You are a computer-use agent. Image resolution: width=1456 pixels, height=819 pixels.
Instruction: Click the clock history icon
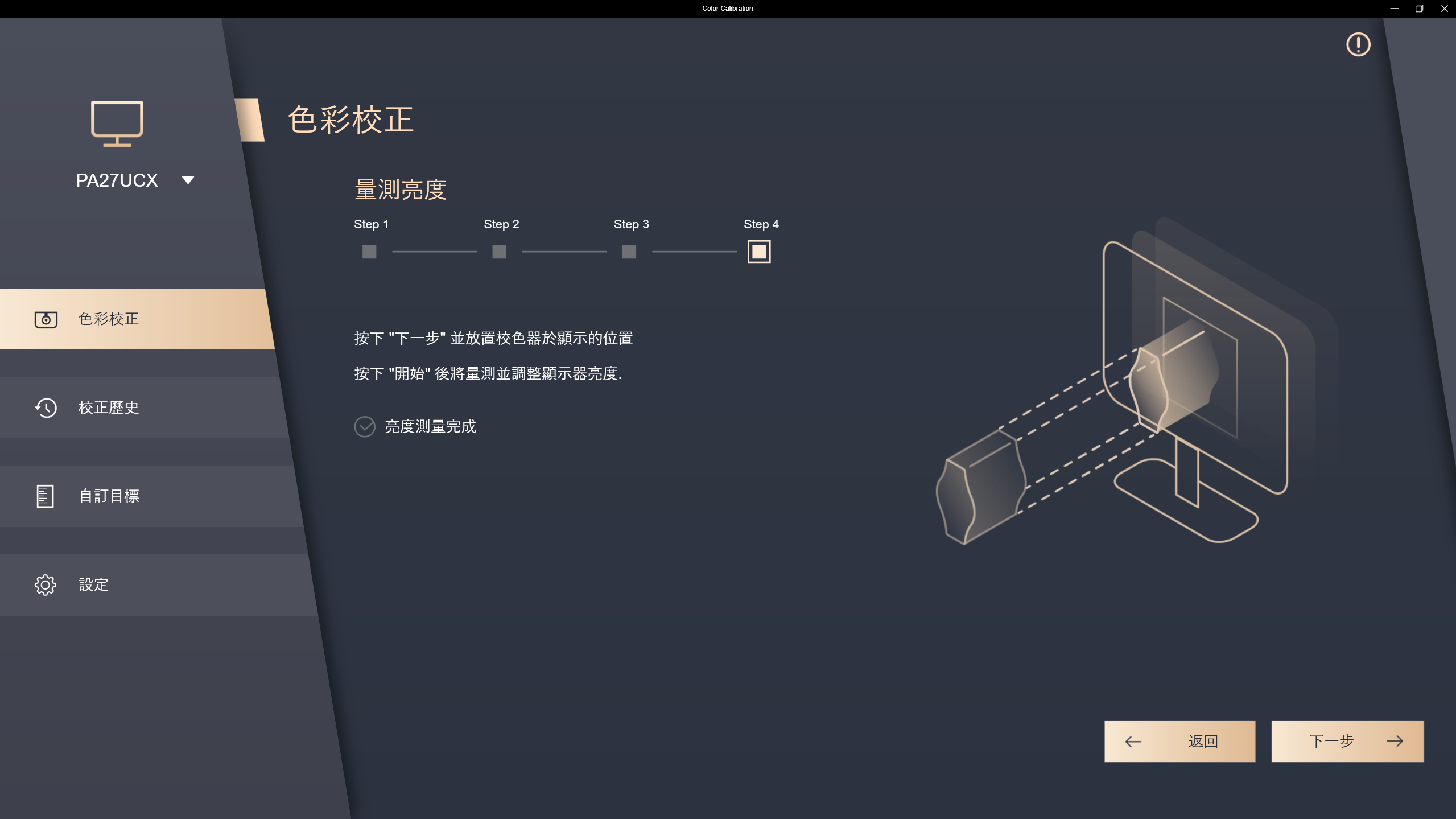pyautogui.click(x=46, y=408)
